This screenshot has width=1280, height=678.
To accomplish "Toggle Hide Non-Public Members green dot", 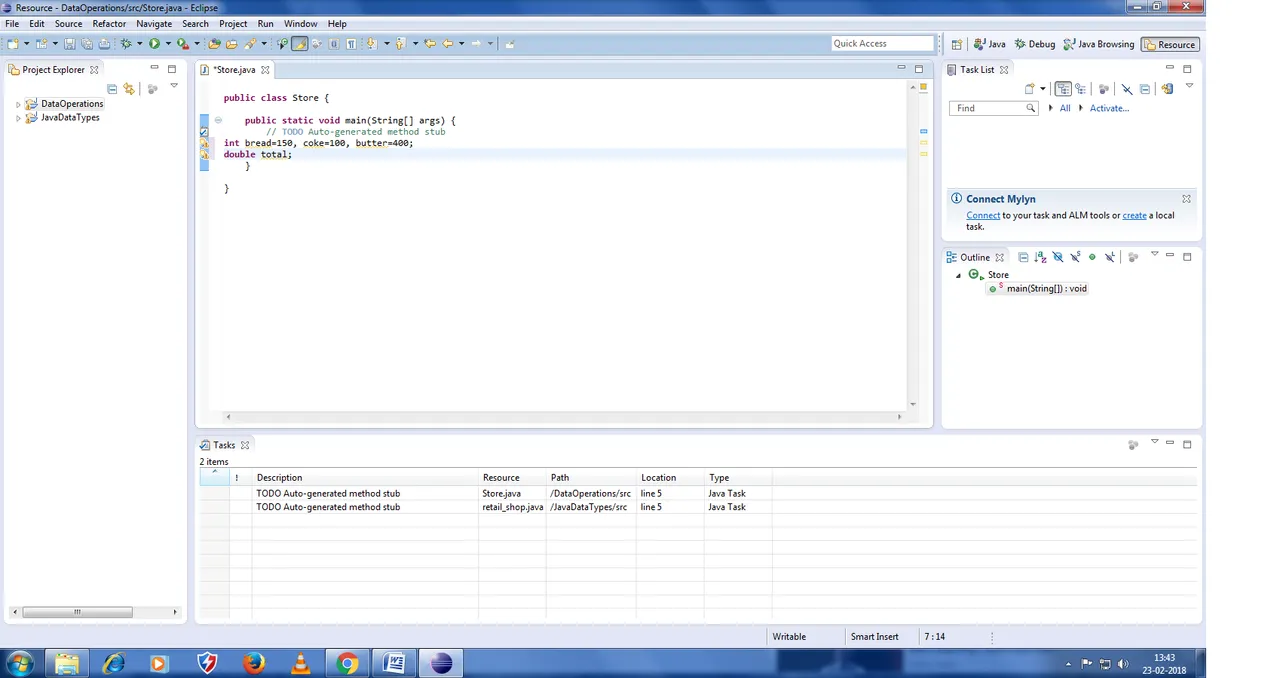I will coord(1092,257).
